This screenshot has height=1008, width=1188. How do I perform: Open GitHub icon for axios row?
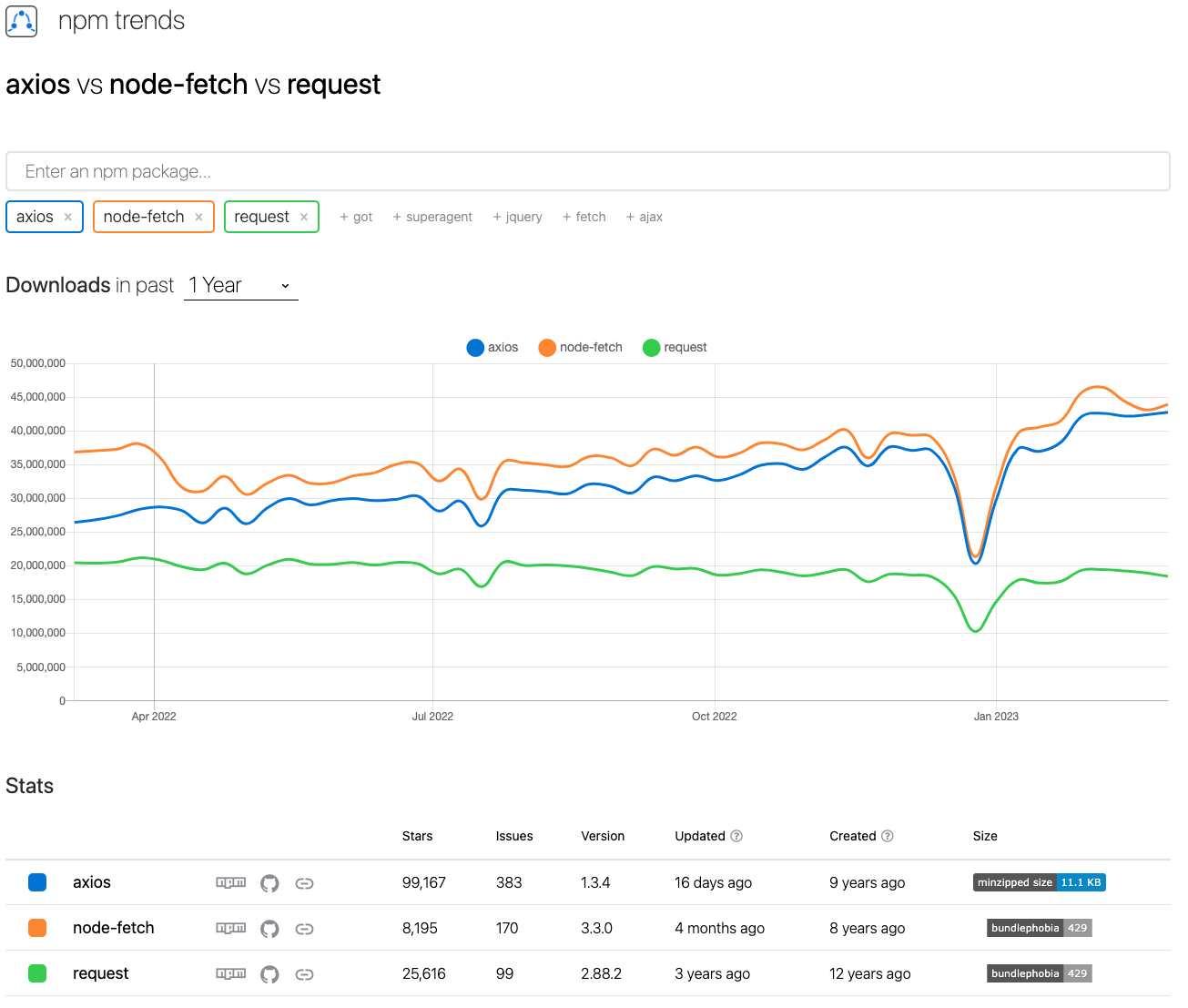269,883
